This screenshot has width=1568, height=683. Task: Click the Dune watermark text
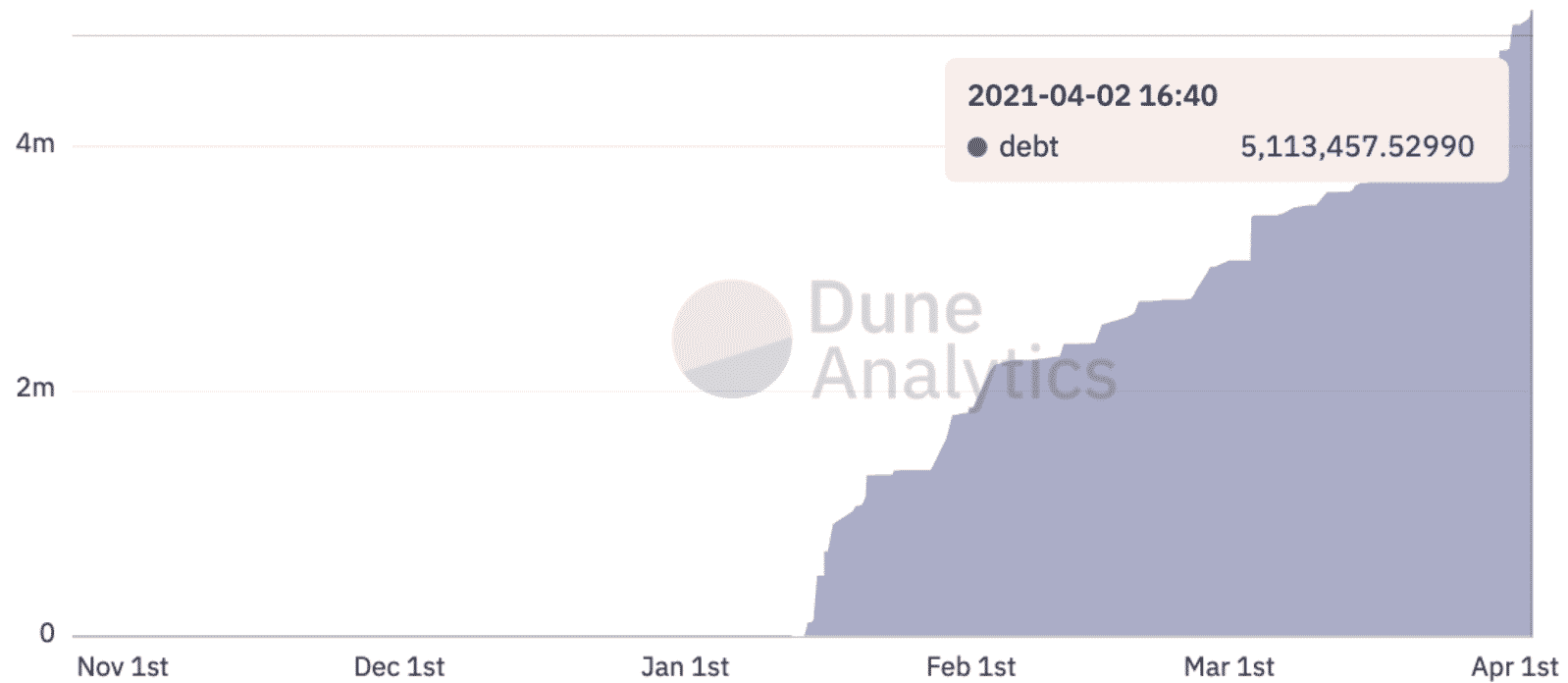click(896, 308)
